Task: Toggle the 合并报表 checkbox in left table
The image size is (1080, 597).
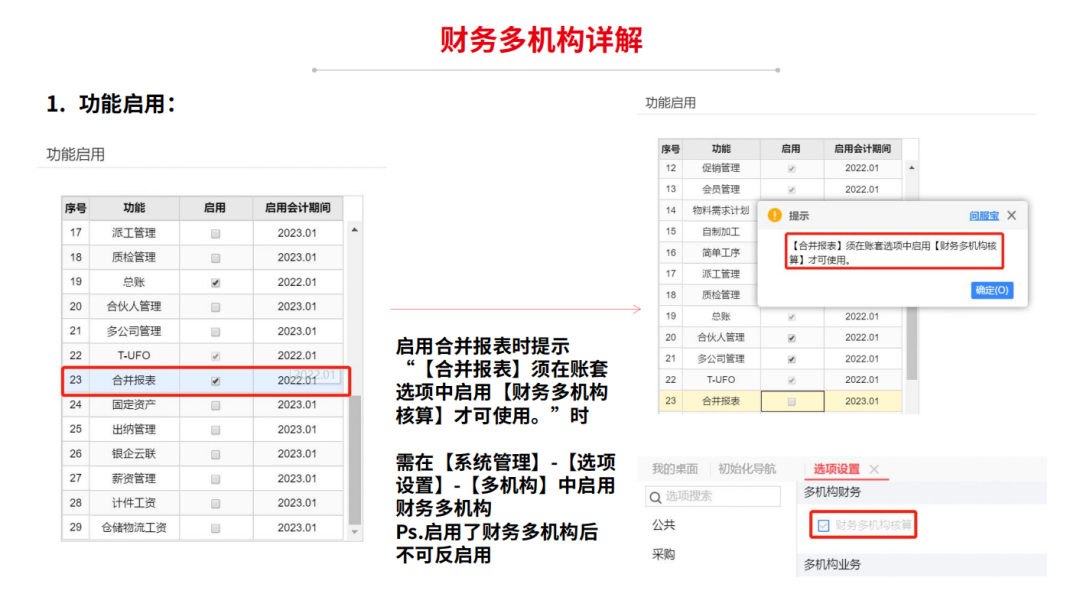Action: click(215, 381)
